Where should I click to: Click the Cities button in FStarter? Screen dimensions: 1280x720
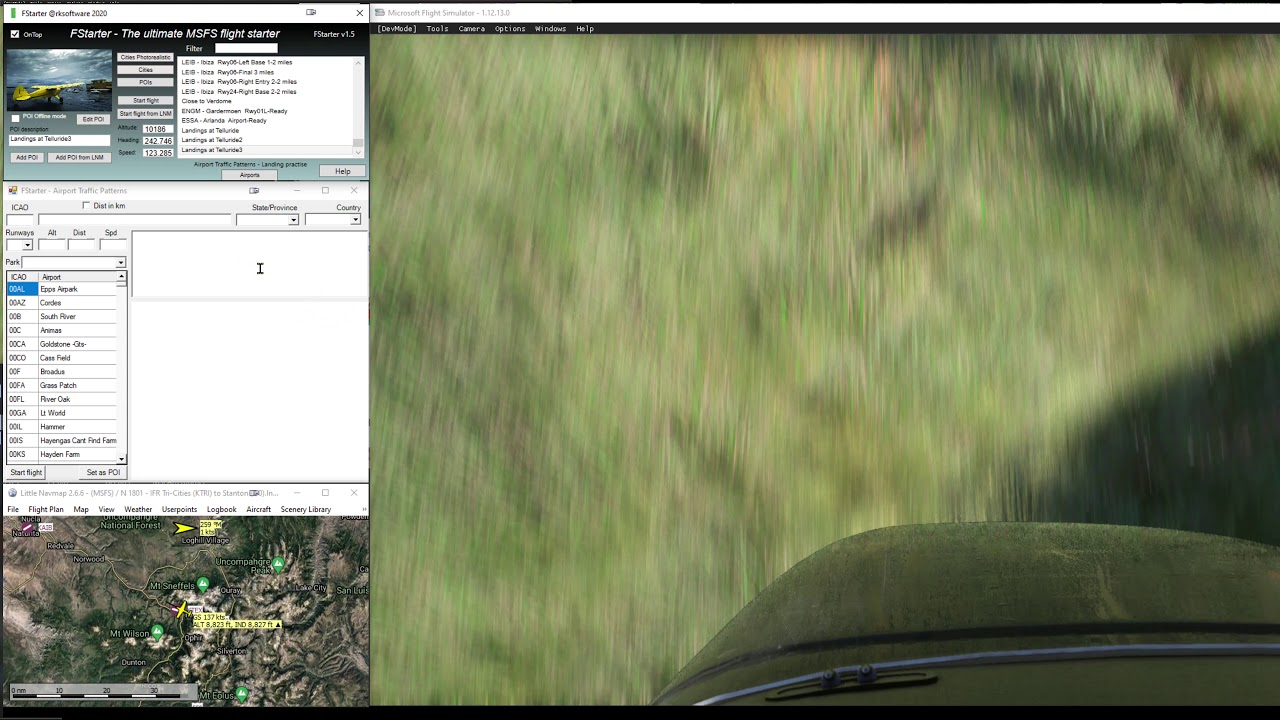point(145,70)
